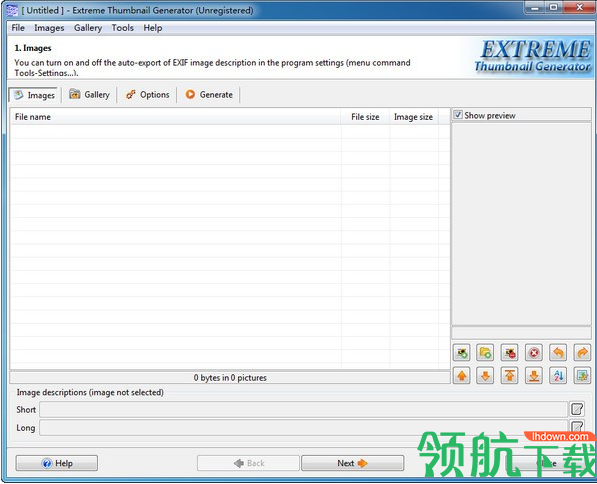The height and width of the screenshot is (484, 597).
Task: Open the Help menu
Action: 153,28
